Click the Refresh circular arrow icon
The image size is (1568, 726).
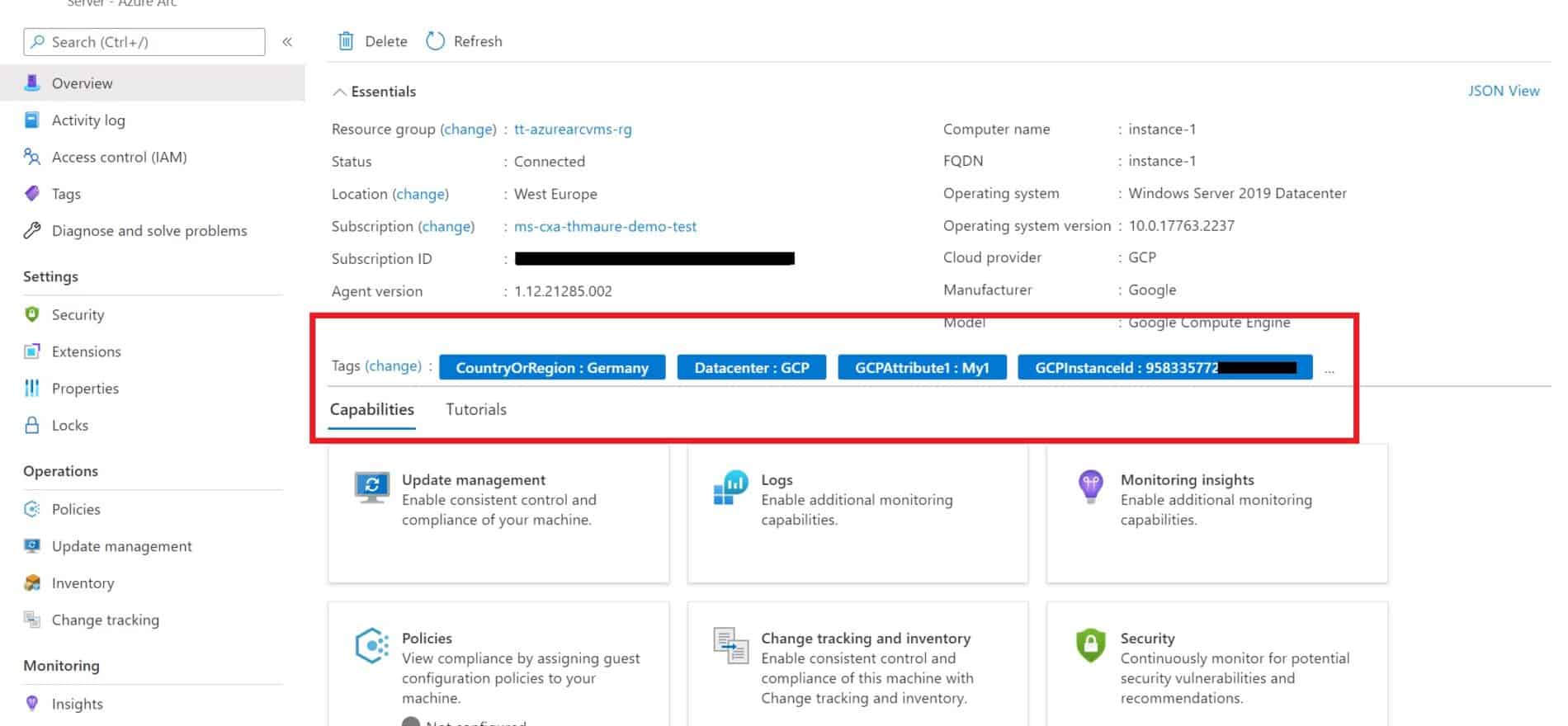pos(435,40)
